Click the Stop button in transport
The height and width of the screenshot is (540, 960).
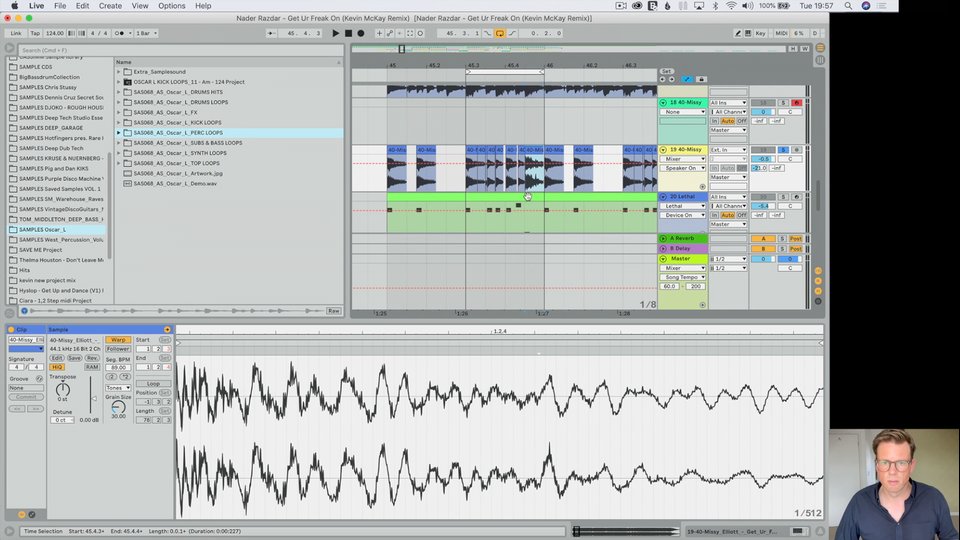pos(348,33)
